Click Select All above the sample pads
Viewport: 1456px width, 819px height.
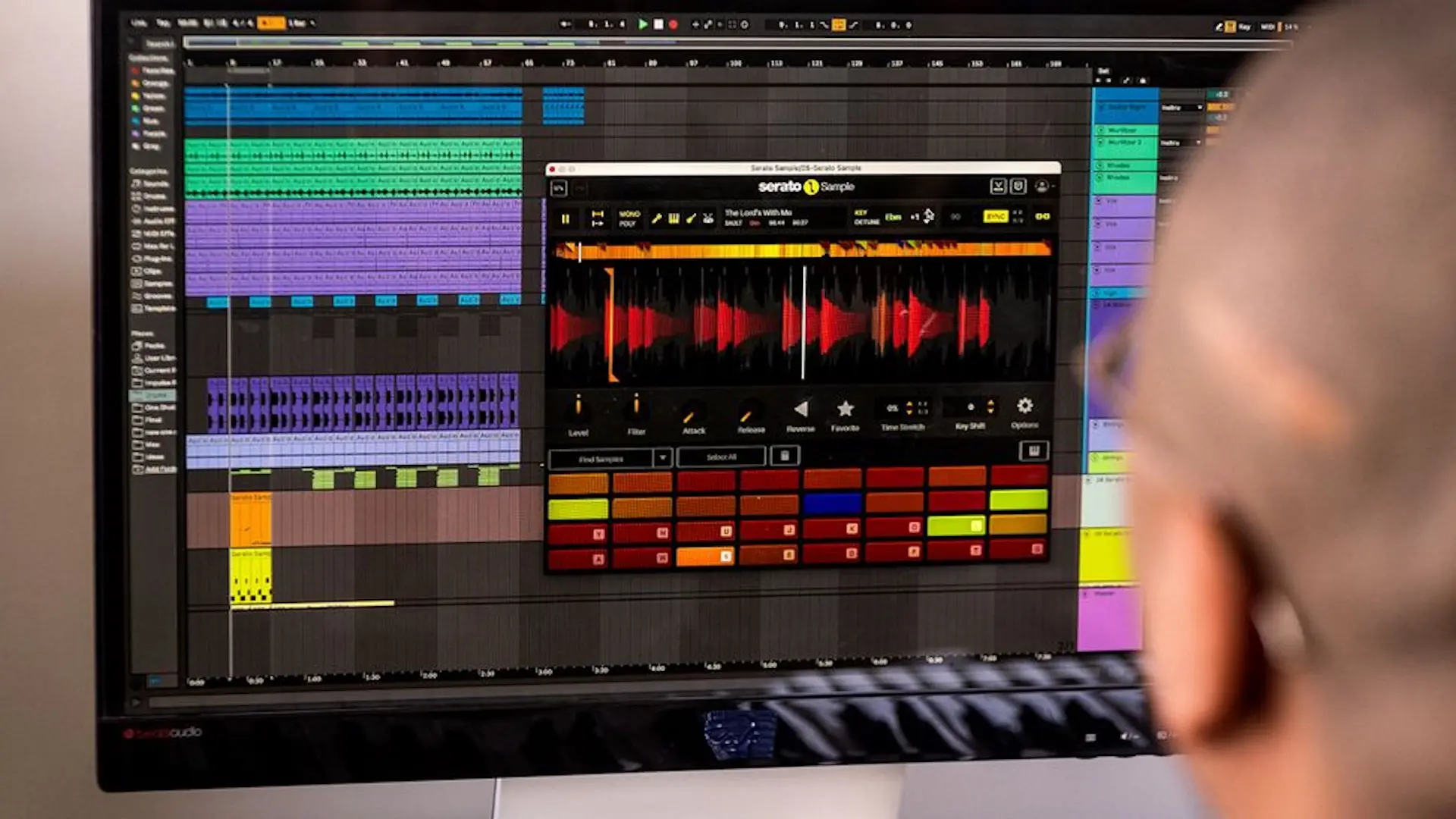coord(720,457)
